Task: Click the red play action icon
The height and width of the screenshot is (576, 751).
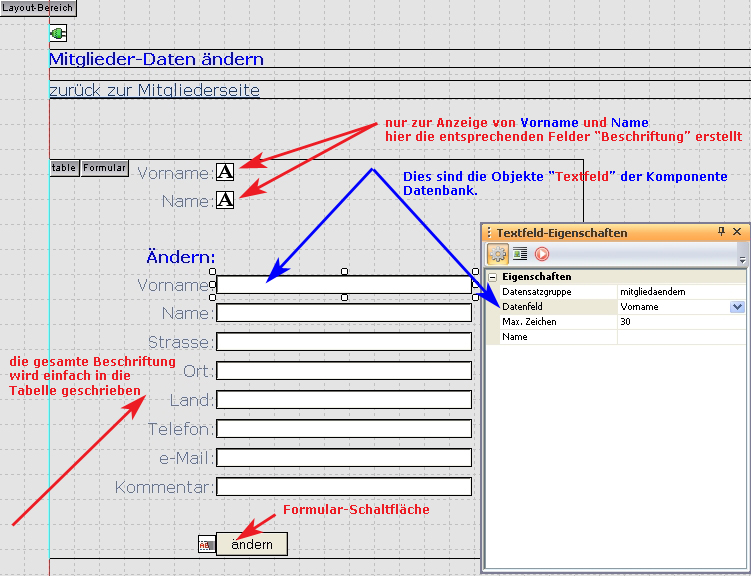Action: coord(542,254)
